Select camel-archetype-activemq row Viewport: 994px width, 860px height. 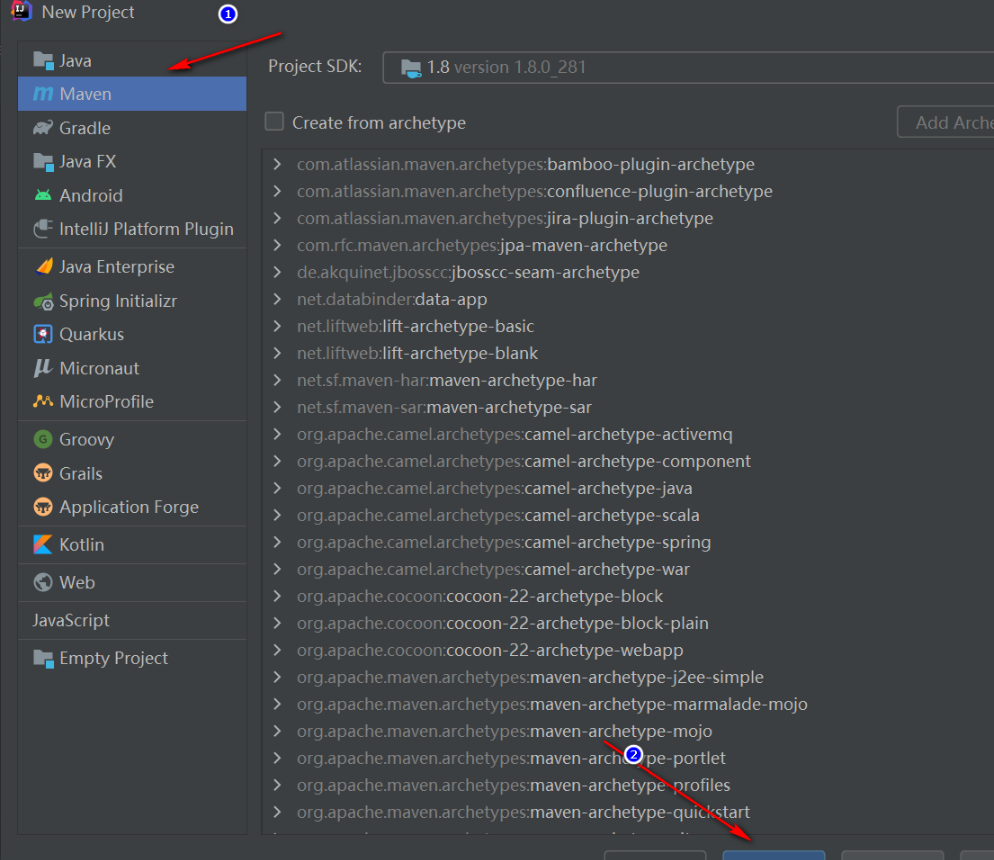tap(628, 434)
